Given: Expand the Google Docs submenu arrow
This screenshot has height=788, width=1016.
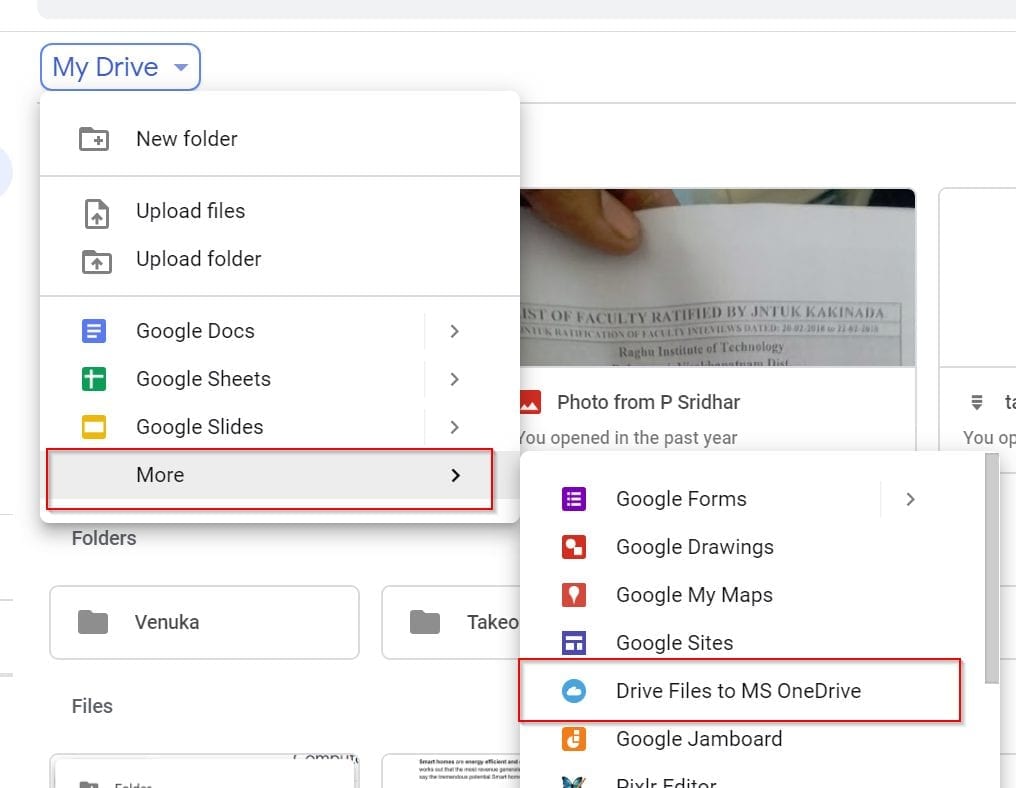Looking at the screenshot, I should point(454,331).
